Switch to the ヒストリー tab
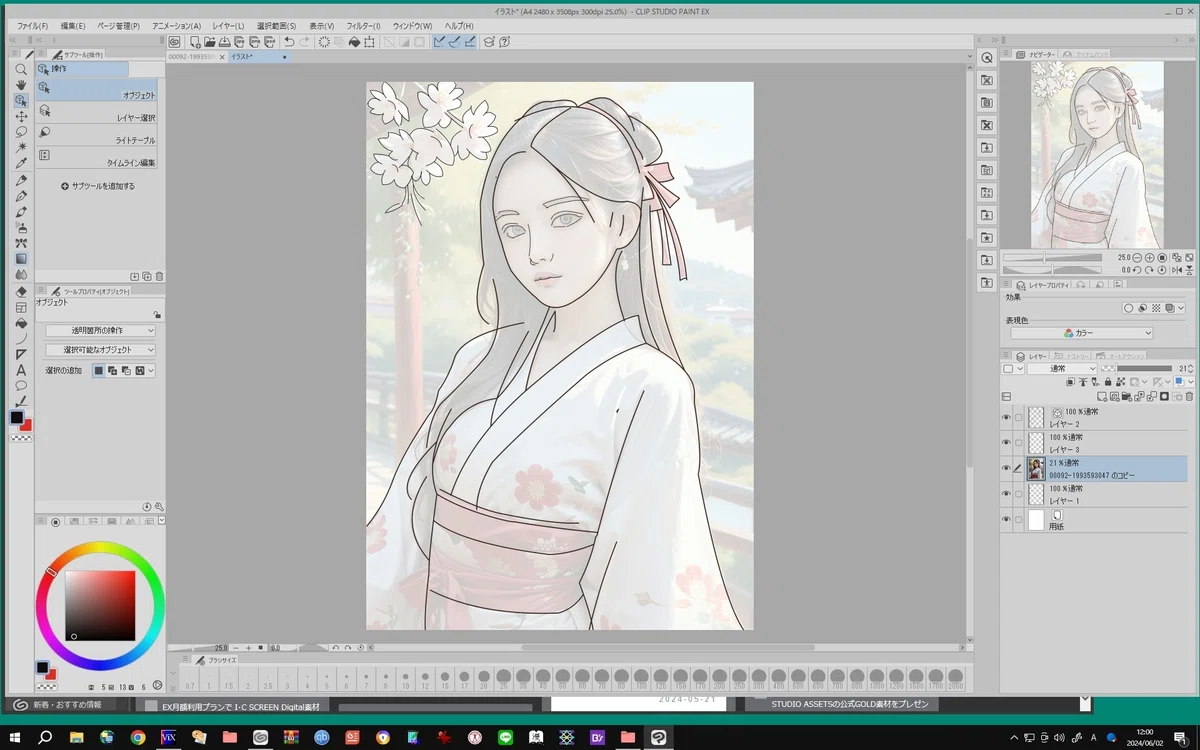Viewport: 1200px width, 750px height. click(1070, 356)
